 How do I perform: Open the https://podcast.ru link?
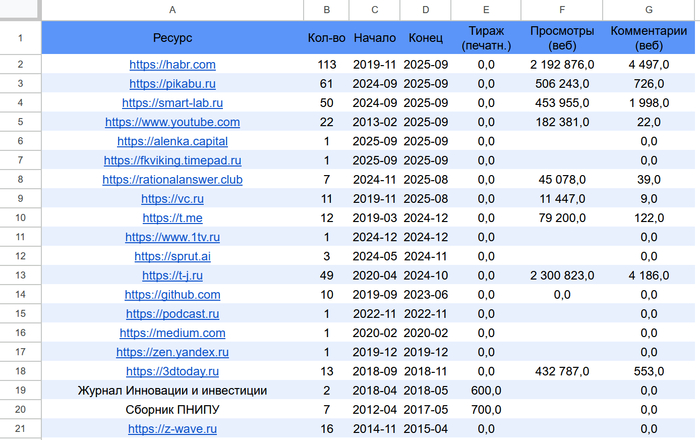172,314
